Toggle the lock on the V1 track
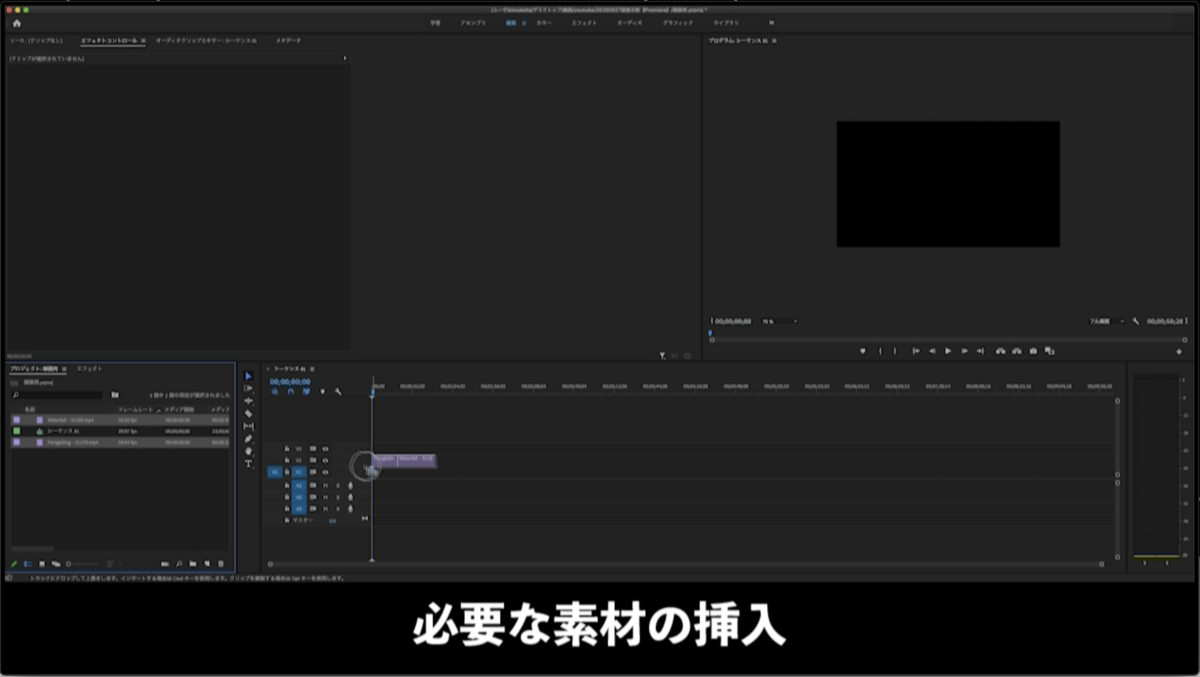Screen dimensions: 1200x677 (x=287, y=472)
